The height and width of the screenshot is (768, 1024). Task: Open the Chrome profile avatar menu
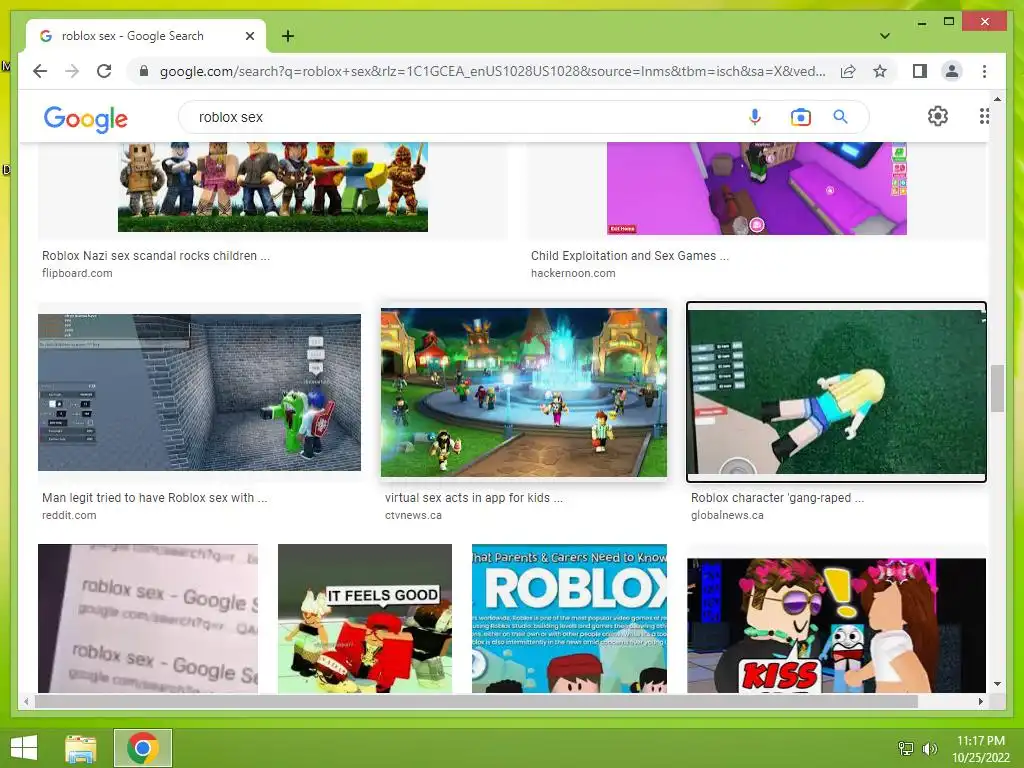952,71
